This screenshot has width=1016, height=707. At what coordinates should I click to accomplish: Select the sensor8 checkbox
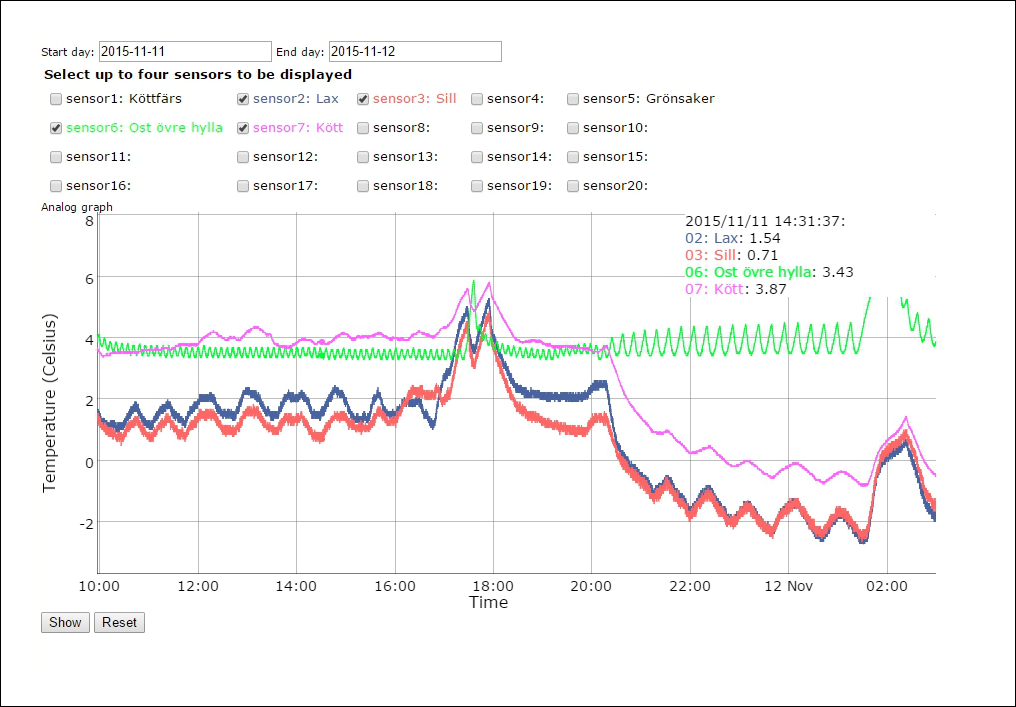[x=363, y=128]
